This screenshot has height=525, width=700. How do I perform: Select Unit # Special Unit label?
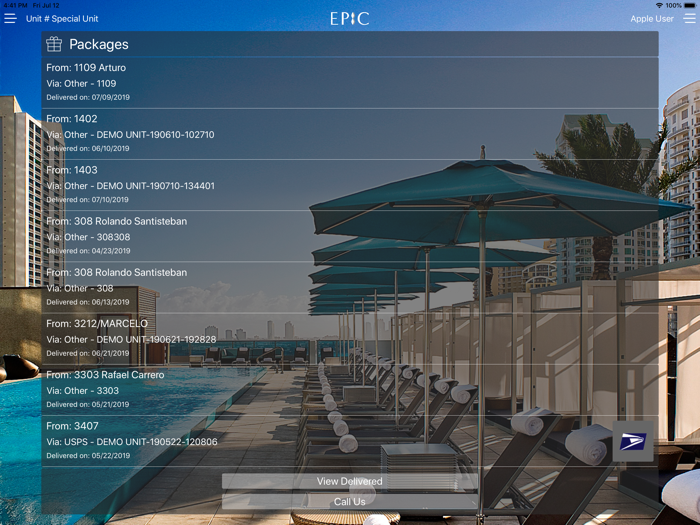(x=62, y=19)
